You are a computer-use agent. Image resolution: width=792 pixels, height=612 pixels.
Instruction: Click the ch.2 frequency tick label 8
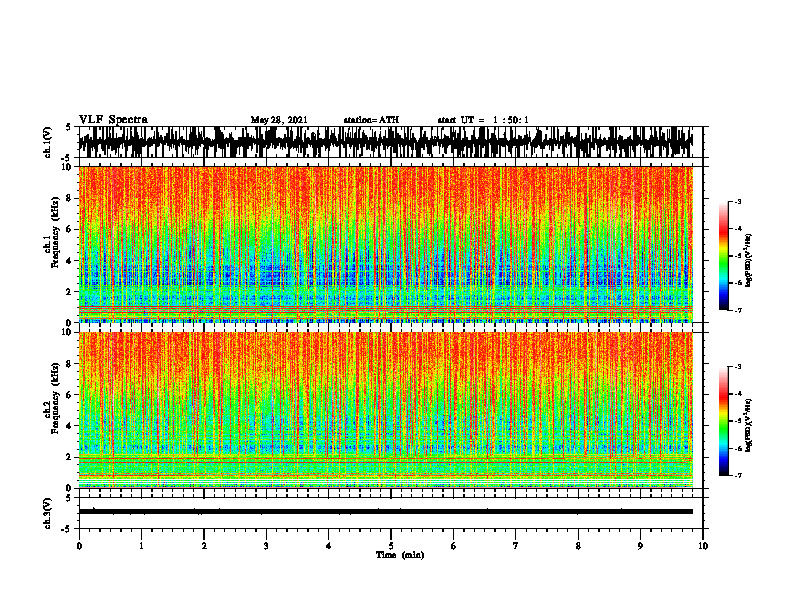(69, 364)
